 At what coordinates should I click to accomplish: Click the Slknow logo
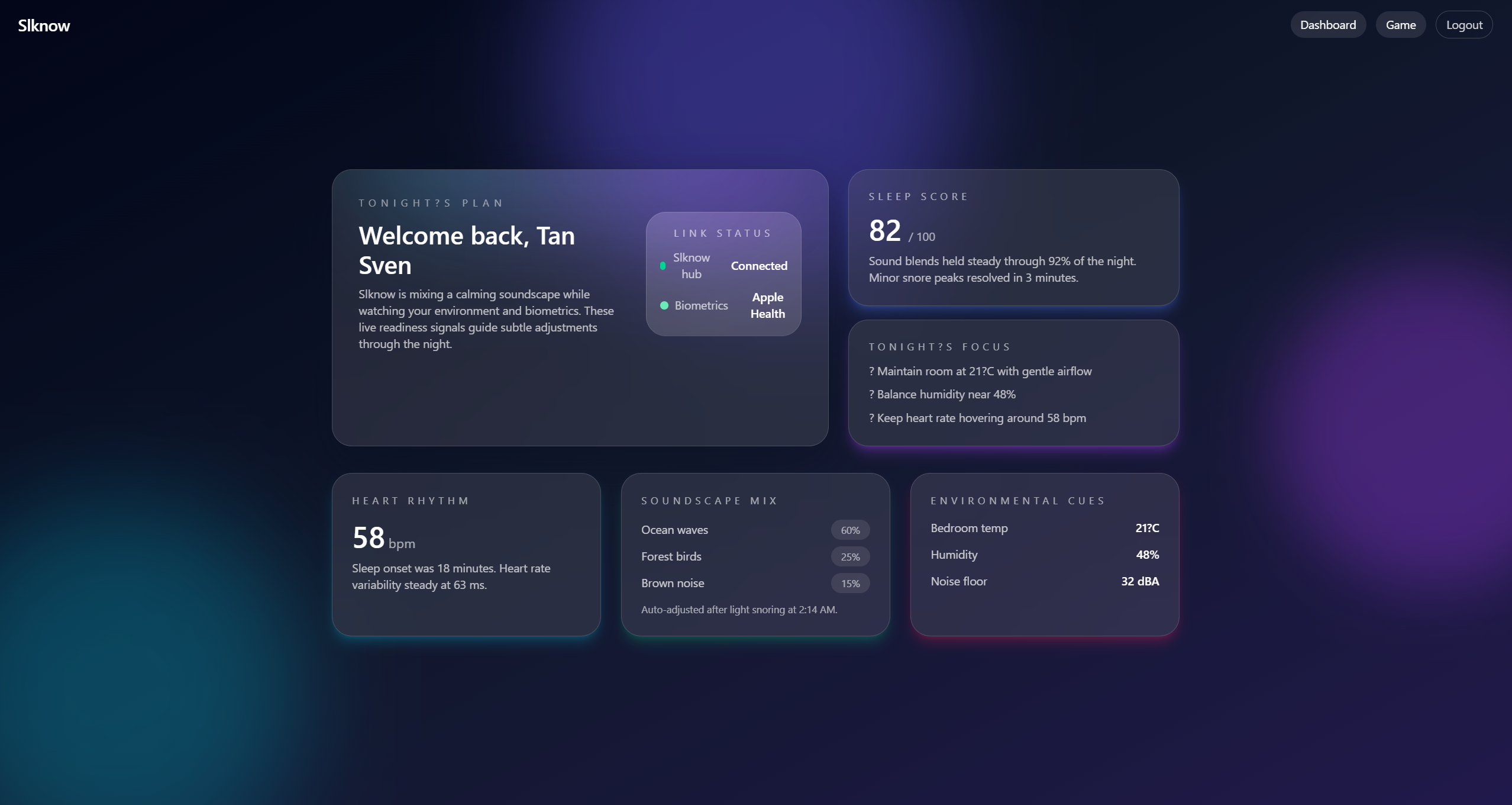tap(44, 25)
